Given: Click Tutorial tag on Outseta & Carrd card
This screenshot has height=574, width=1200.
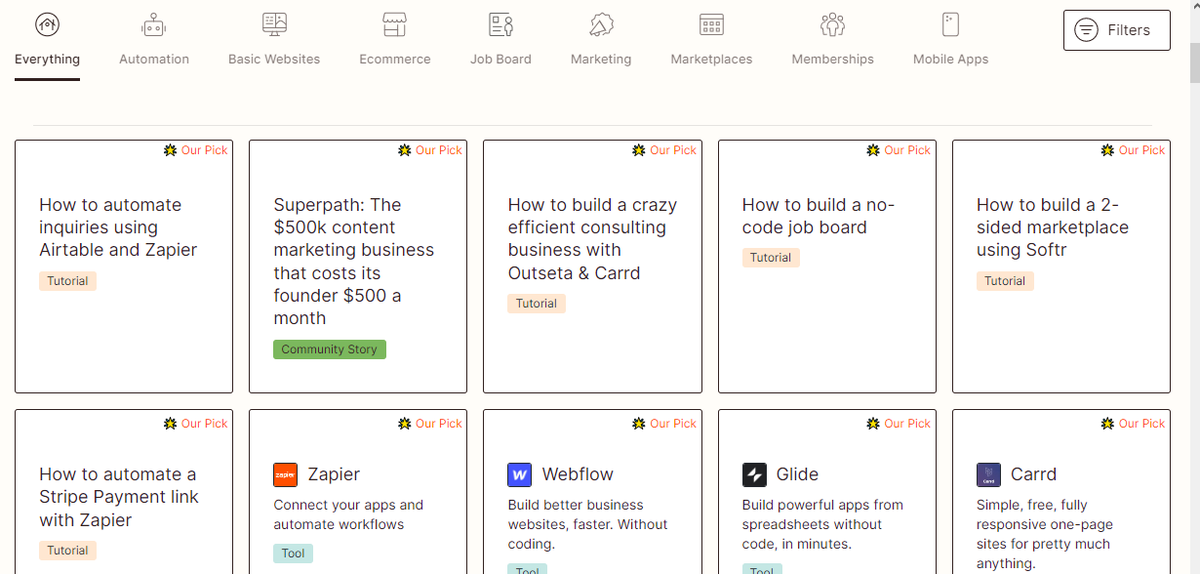Looking at the screenshot, I should pyautogui.click(x=536, y=303).
